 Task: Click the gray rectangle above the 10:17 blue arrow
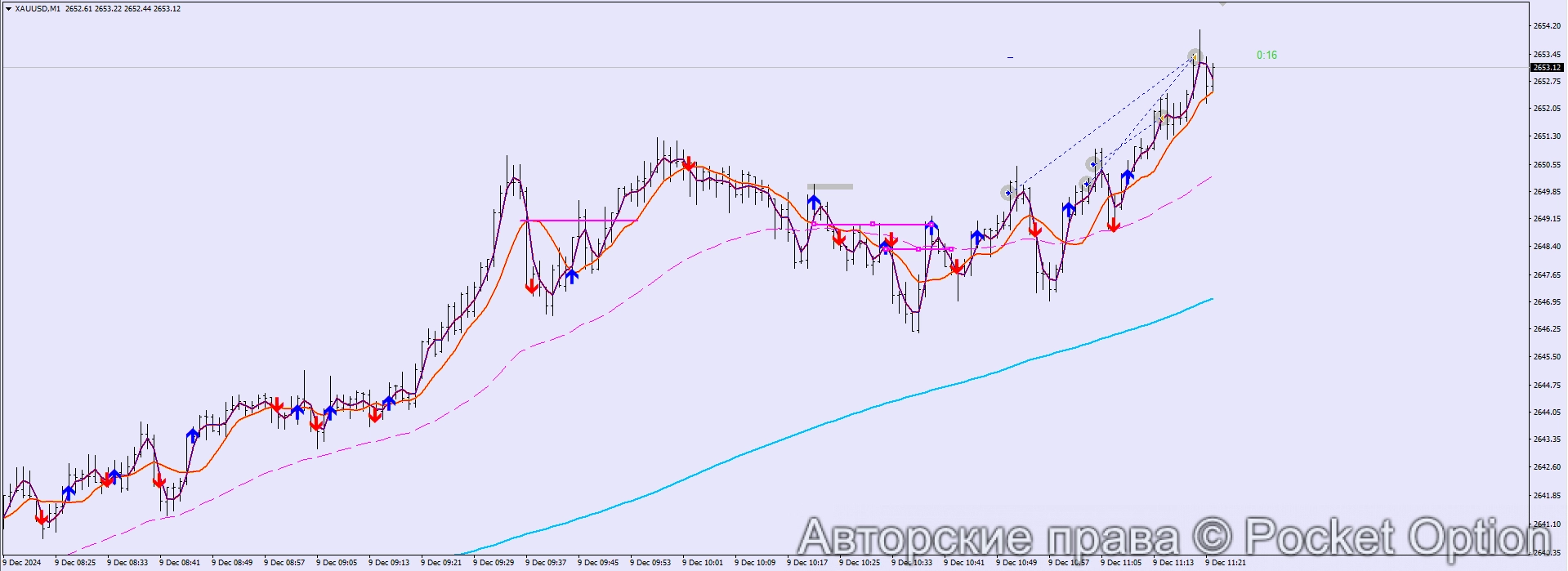coord(830,187)
